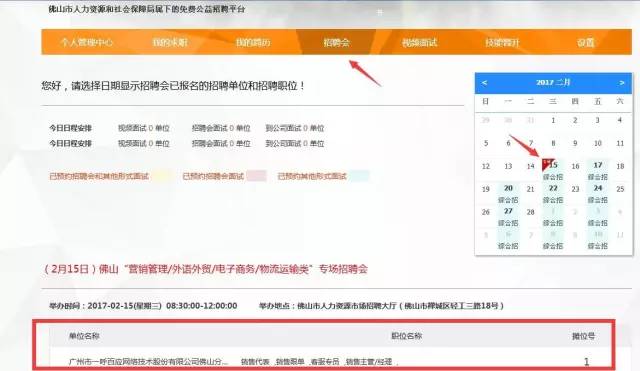Image resolution: width=640 pixels, height=371 pixels.
Task: Click the 已预约招聘会面试 legend label
Action: [213, 176]
